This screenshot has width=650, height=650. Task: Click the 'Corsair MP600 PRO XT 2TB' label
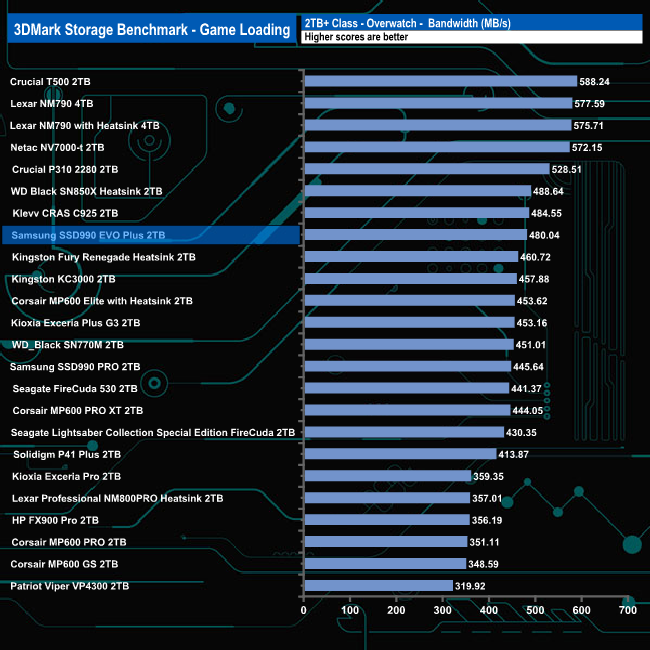point(78,411)
